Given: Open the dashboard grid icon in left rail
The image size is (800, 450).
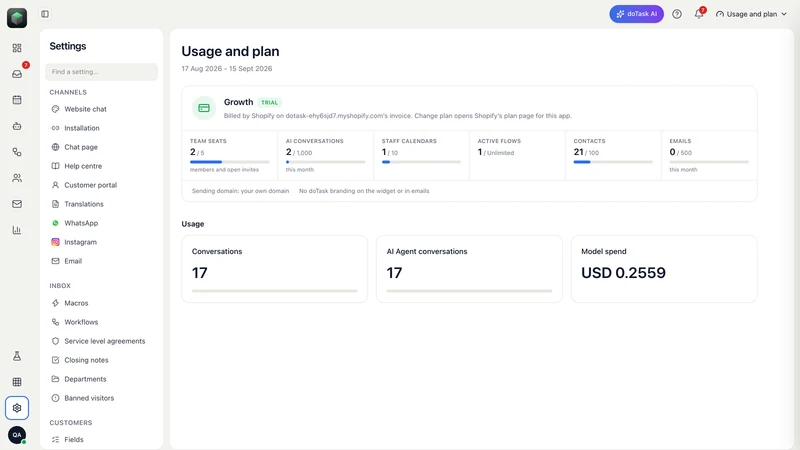Looking at the screenshot, I should [17, 48].
